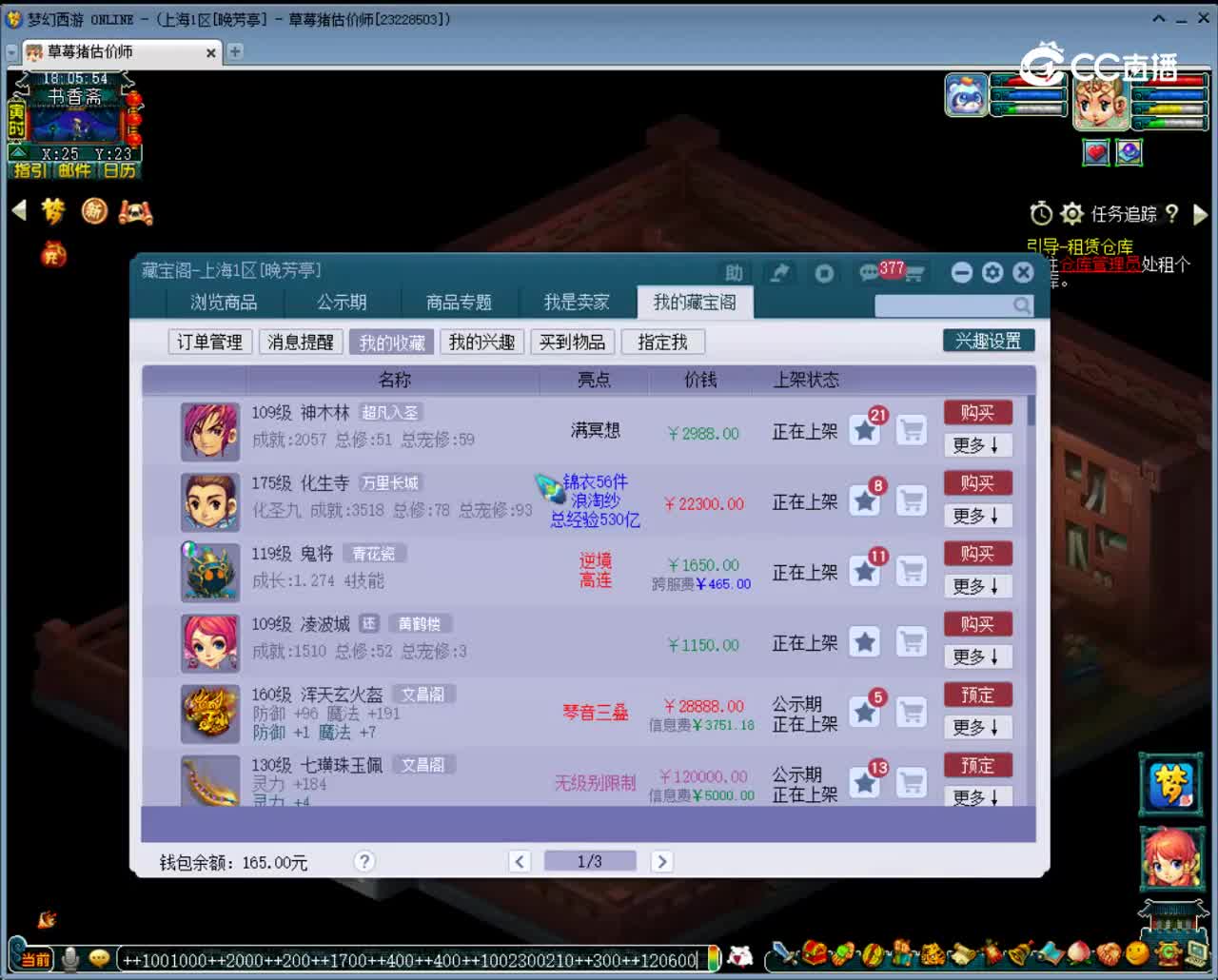Open 订单管理 sub-tab

click(209, 342)
